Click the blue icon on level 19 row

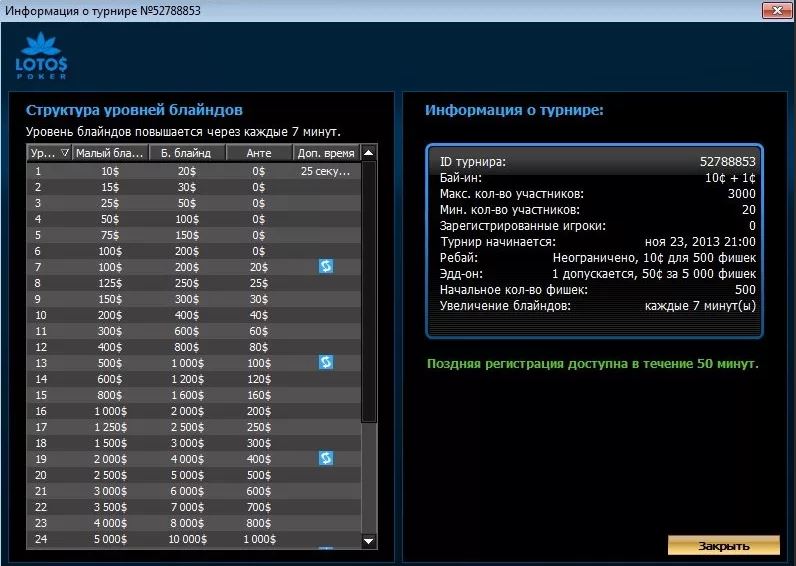326,458
